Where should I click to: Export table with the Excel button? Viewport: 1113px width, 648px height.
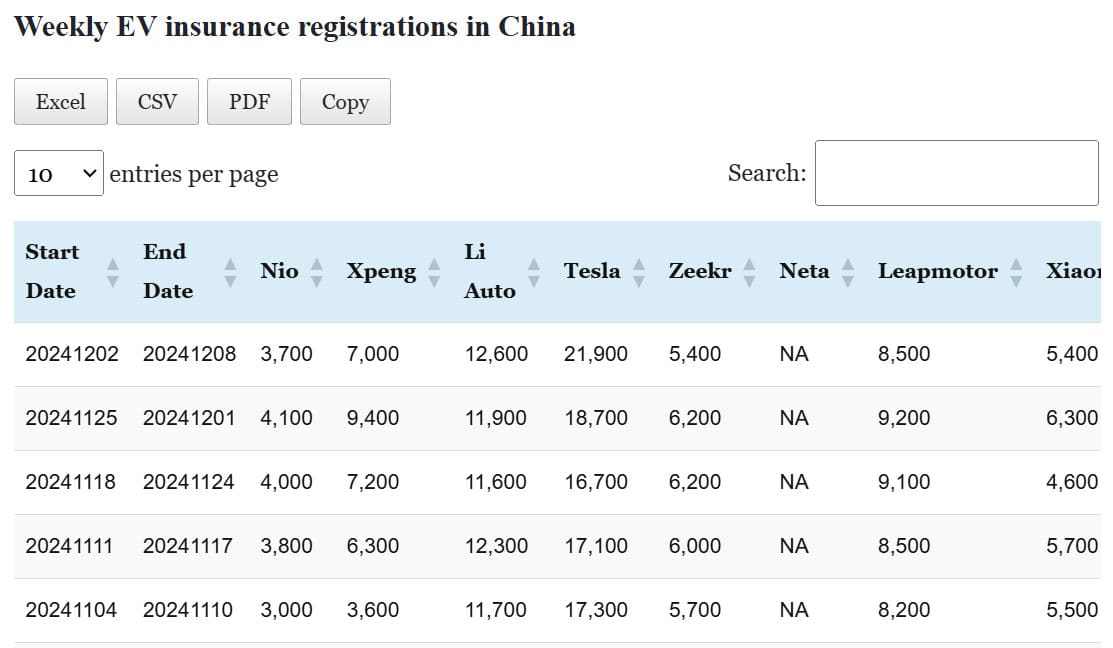(61, 102)
